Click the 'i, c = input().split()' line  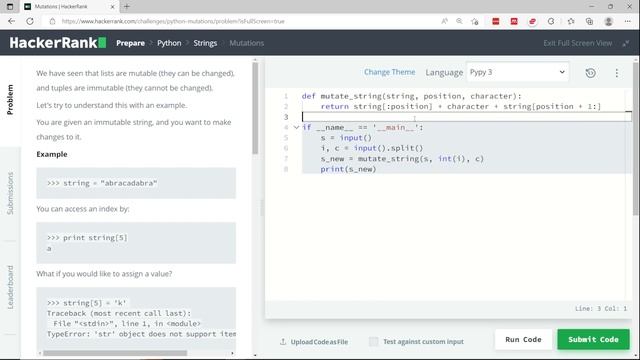(x=372, y=148)
